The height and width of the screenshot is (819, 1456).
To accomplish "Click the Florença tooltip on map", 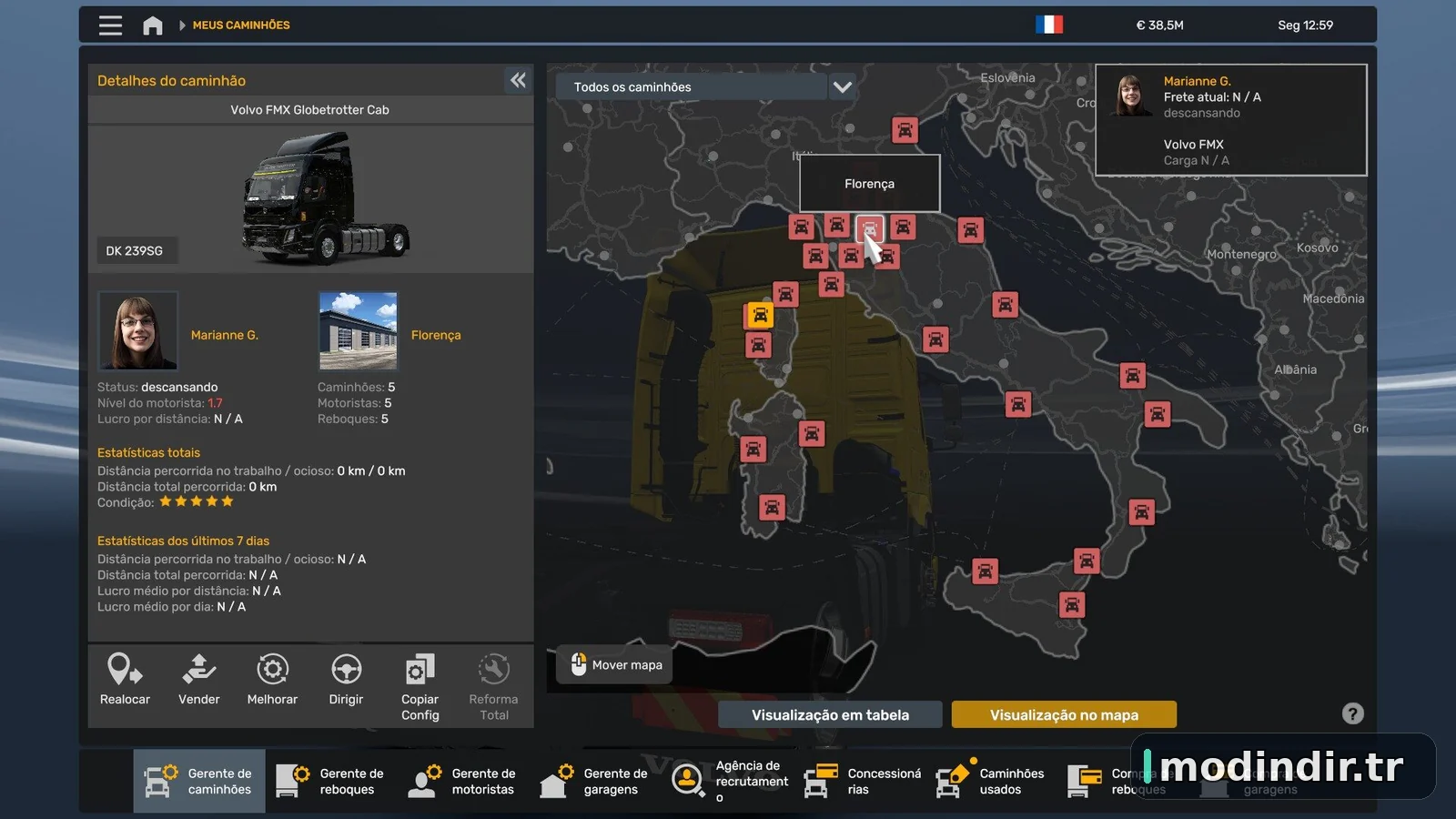I will pos(869,184).
